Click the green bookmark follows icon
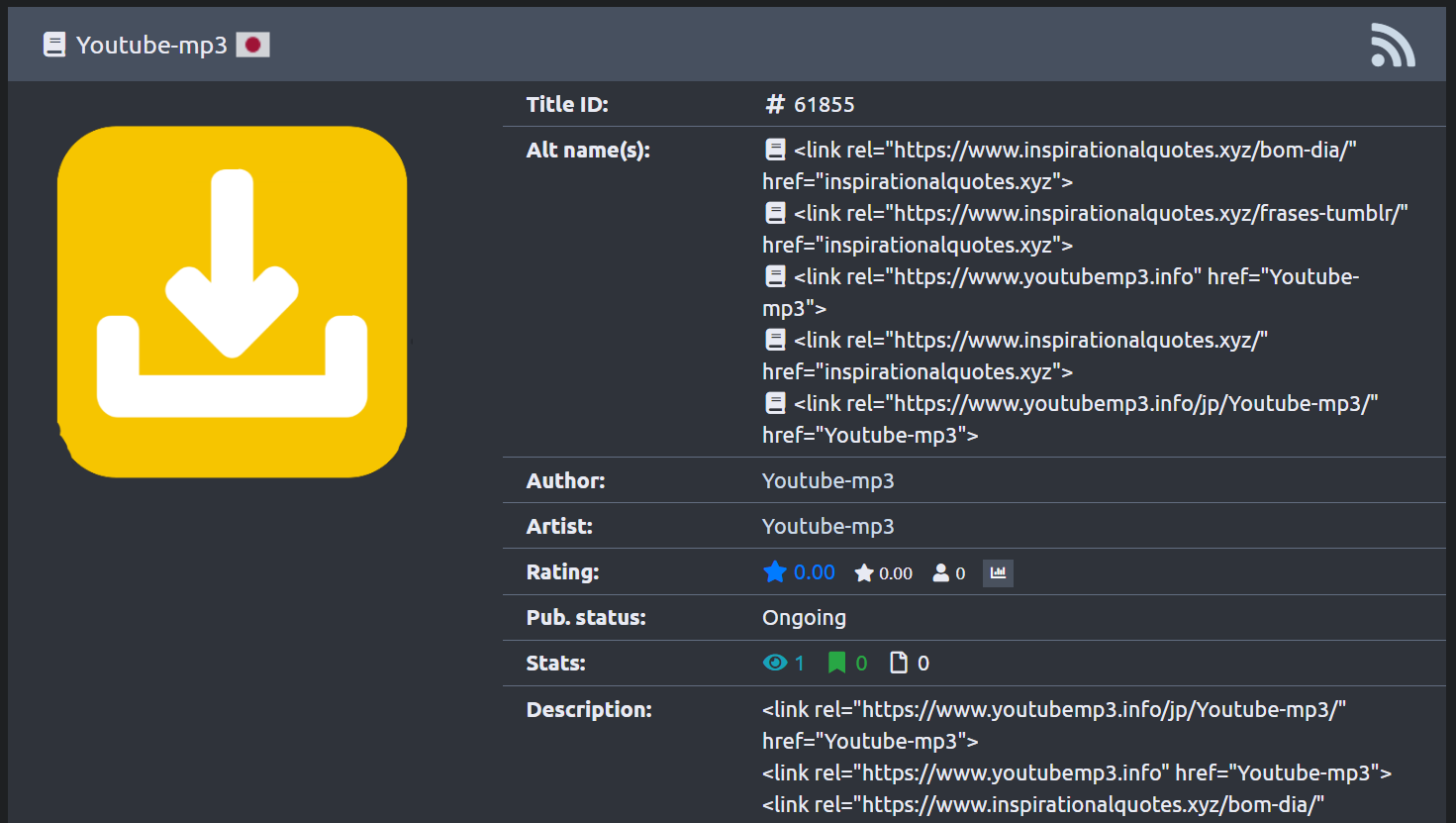1456x823 pixels. pyautogui.click(x=836, y=663)
